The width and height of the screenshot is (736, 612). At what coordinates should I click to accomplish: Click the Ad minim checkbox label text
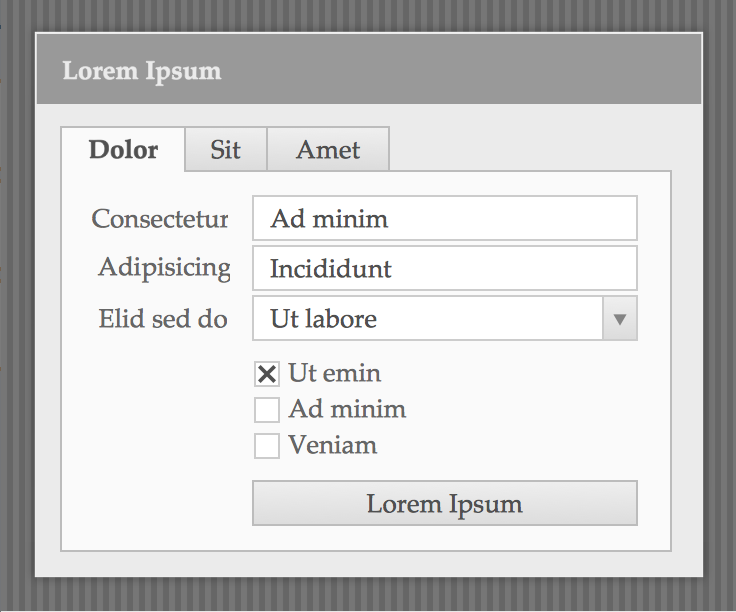click(347, 409)
